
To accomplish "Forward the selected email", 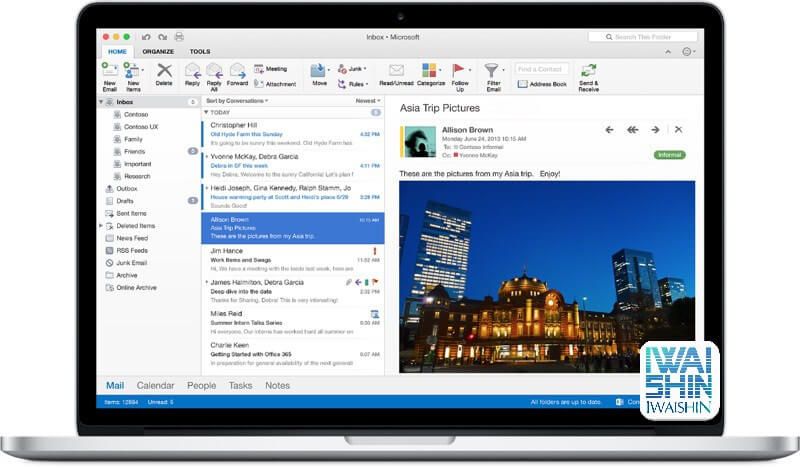I will pyautogui.click(x=237, y=75).
